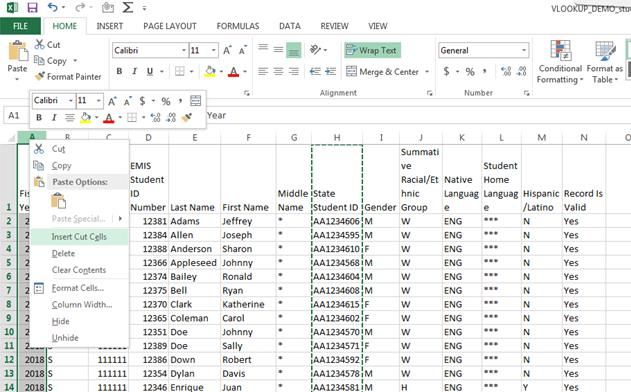Image resolution: width=631 pixels, height=392 pixels.
Task: Toggle Italic in the mini toolbar
Action: [x=54, y=118]
